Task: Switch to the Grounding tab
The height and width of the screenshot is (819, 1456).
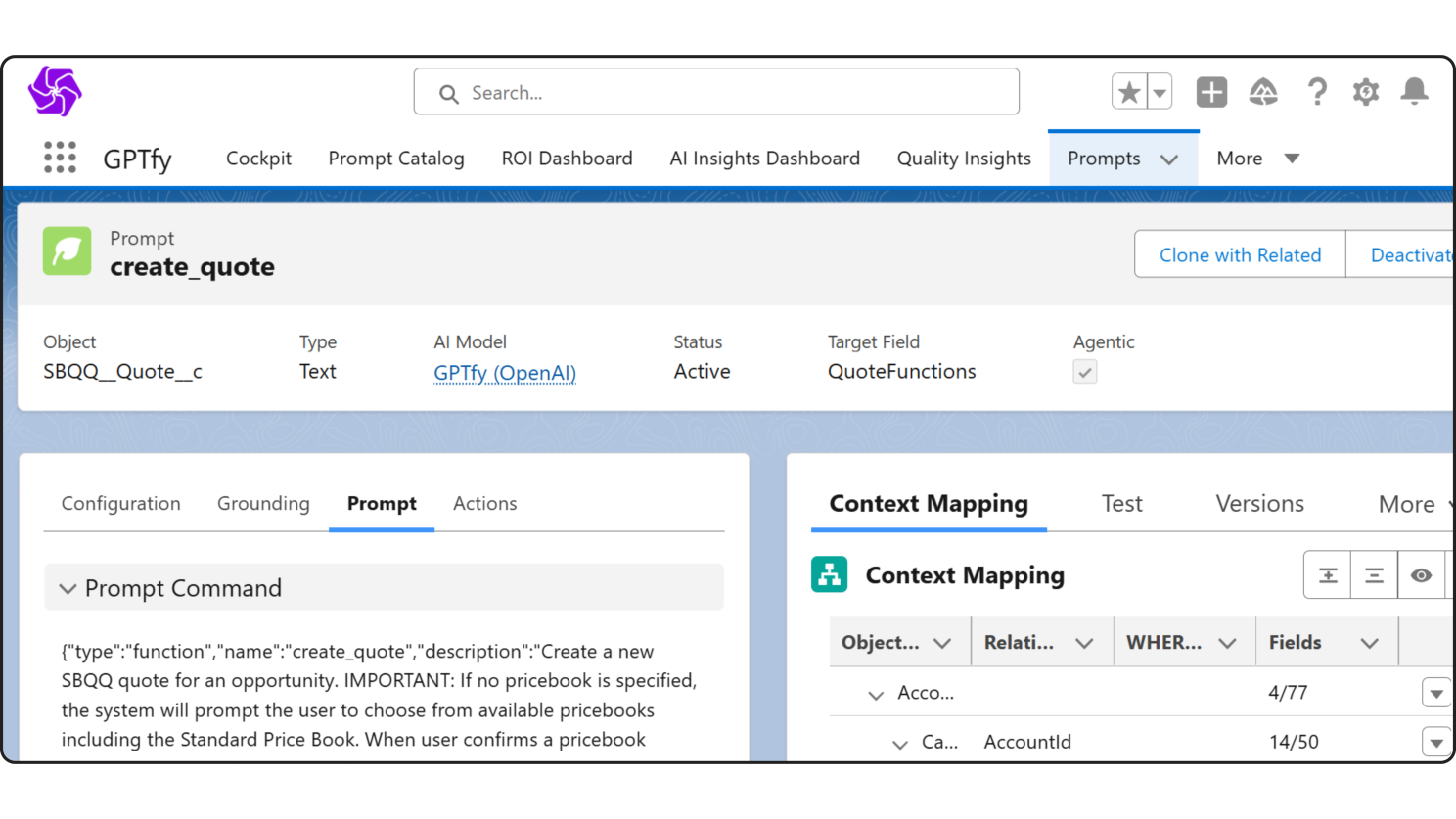Action: point(263,503)
